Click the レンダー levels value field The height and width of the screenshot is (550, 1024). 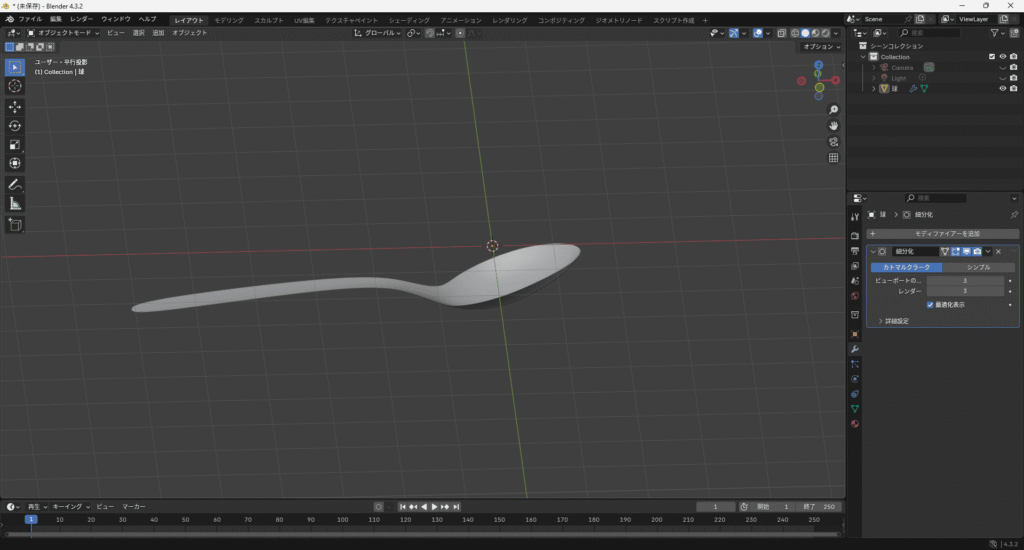pos(965,291)
